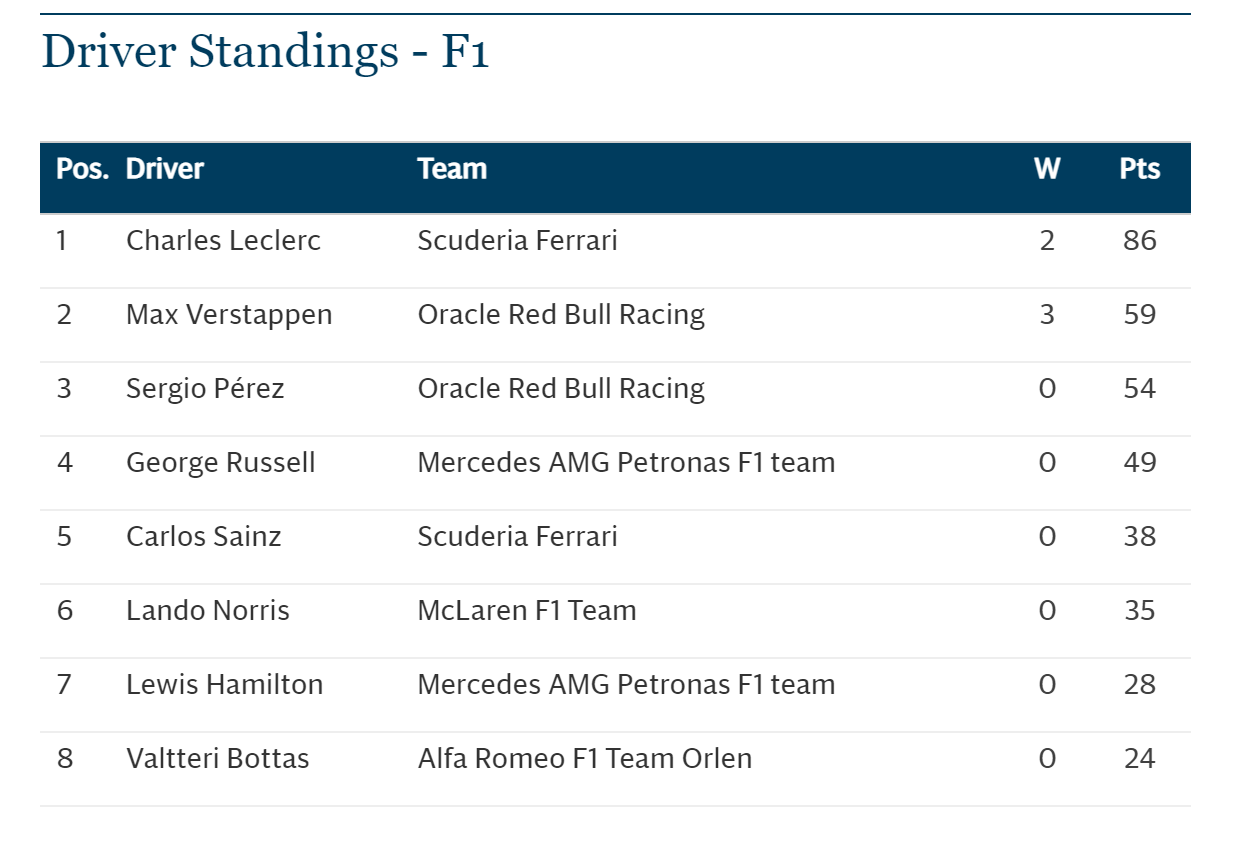
Task: Click the W wins column header
Action: pyautogui.click(x=1047, y=169)
